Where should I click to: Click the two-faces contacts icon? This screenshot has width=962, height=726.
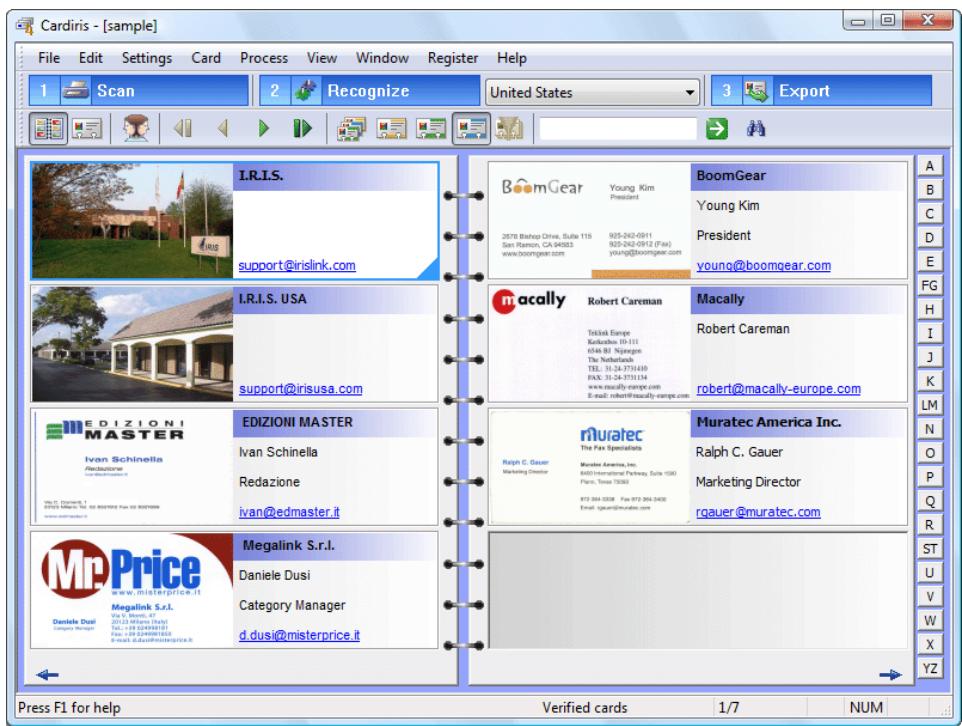tap(136, 128)
